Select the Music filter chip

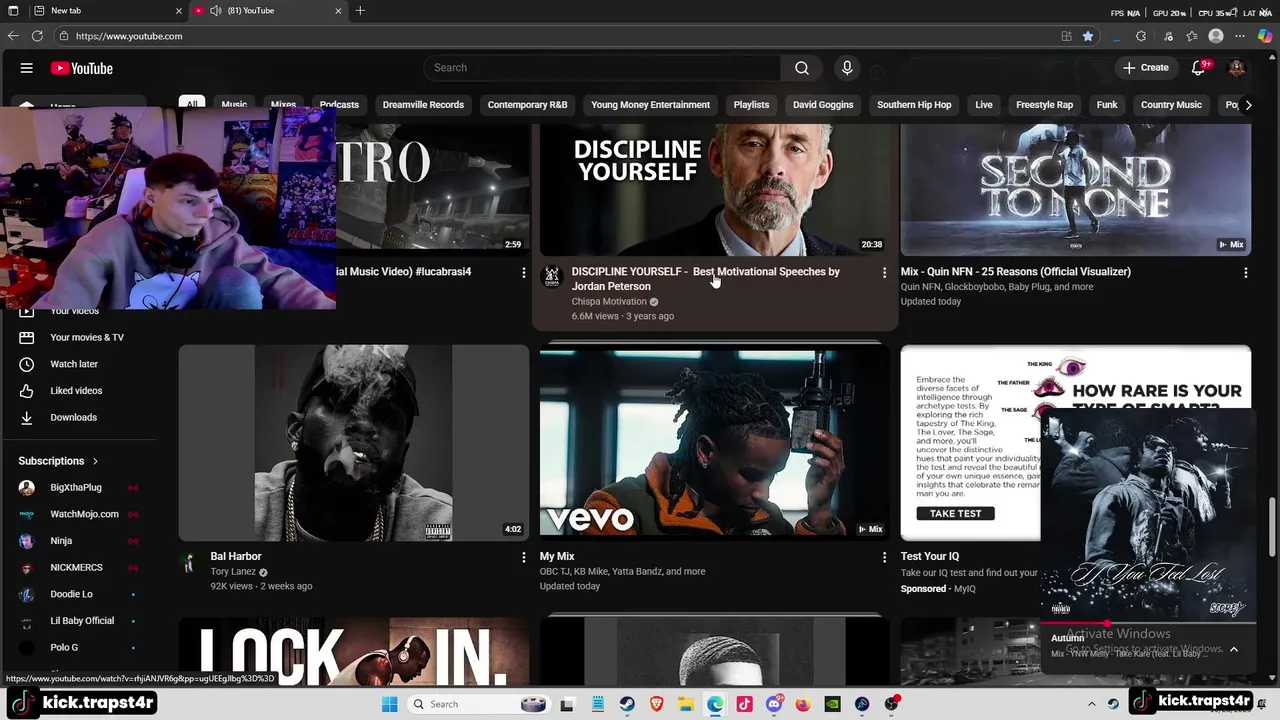click(x=234, y=105)
